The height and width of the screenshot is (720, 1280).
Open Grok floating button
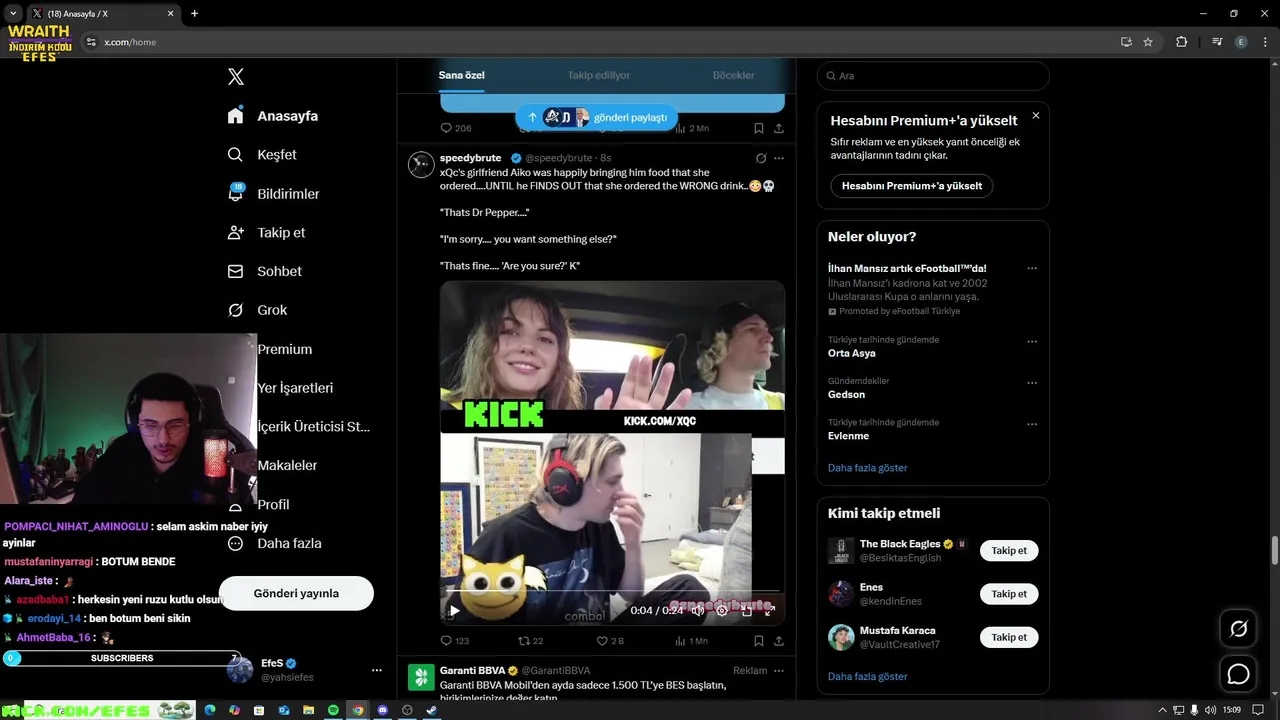click(1238, 629)
